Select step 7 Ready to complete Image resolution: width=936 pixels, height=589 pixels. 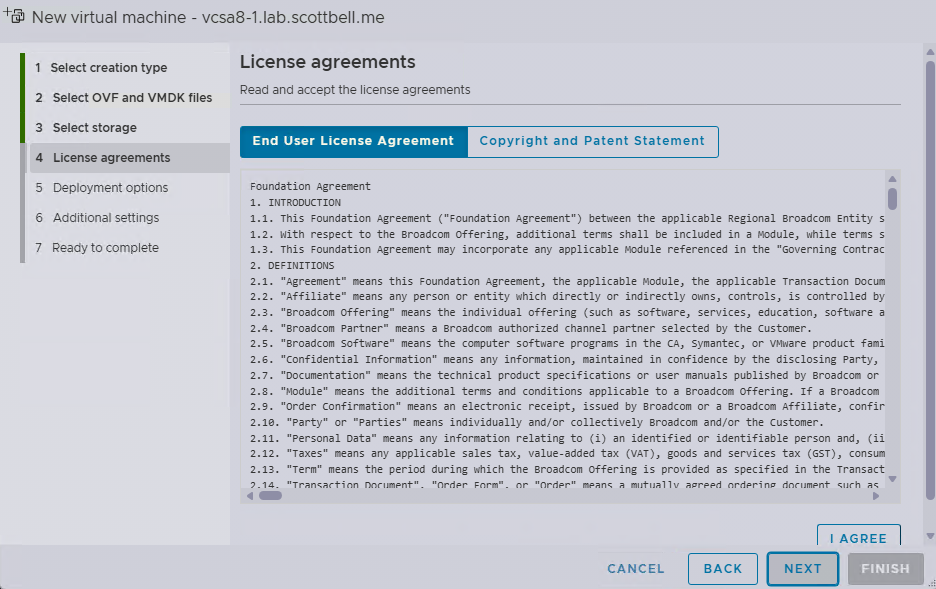105,248
